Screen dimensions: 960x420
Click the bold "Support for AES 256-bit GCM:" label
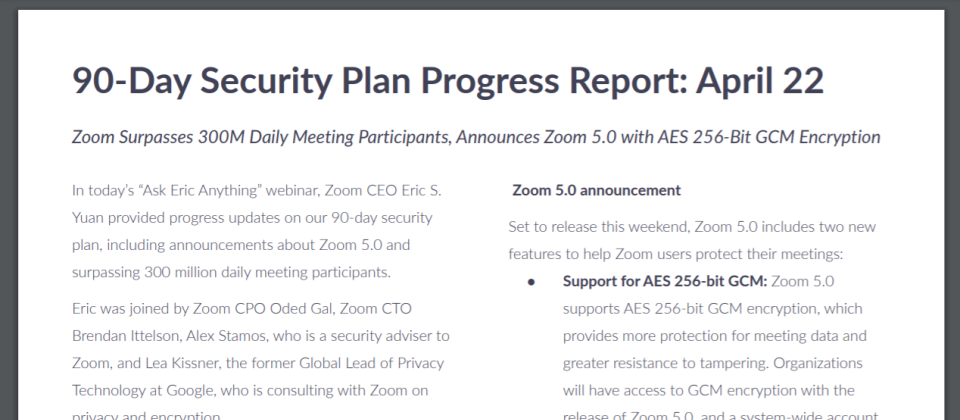coord(665,282)
